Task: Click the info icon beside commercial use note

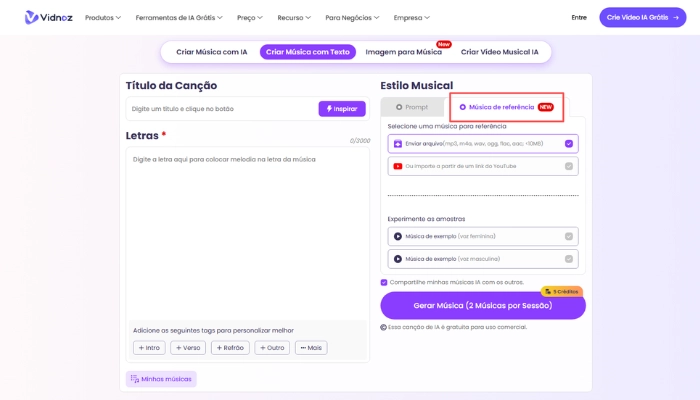Action: (383, 327)
